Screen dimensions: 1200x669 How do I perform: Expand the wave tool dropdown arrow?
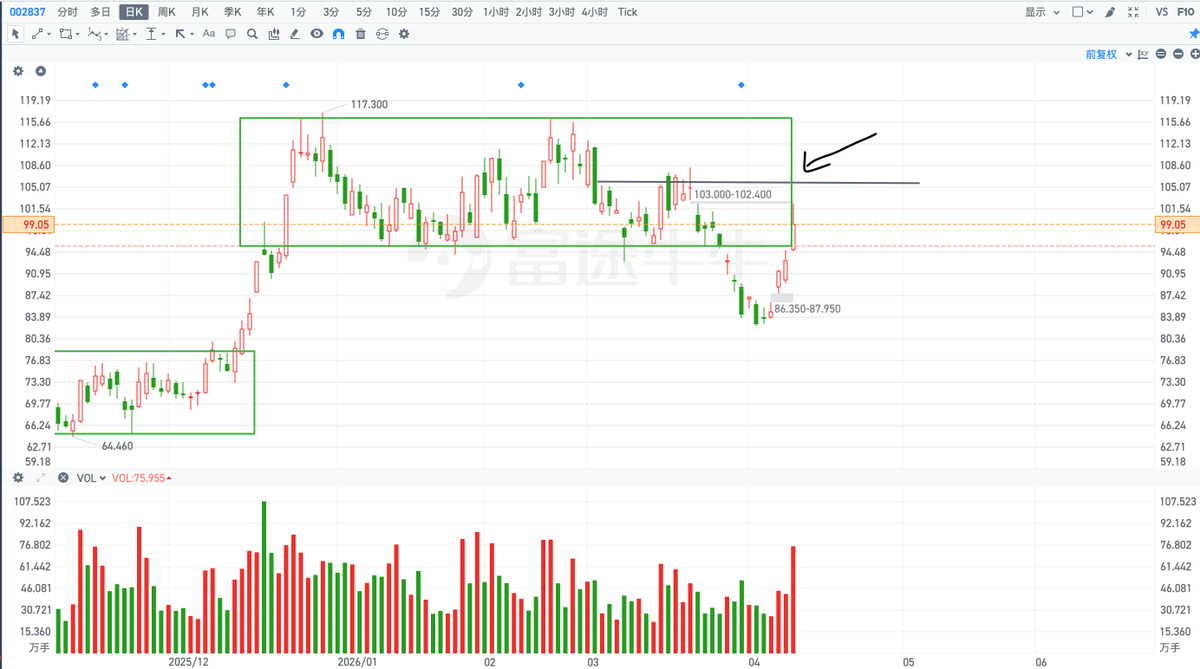click(107, 35)
